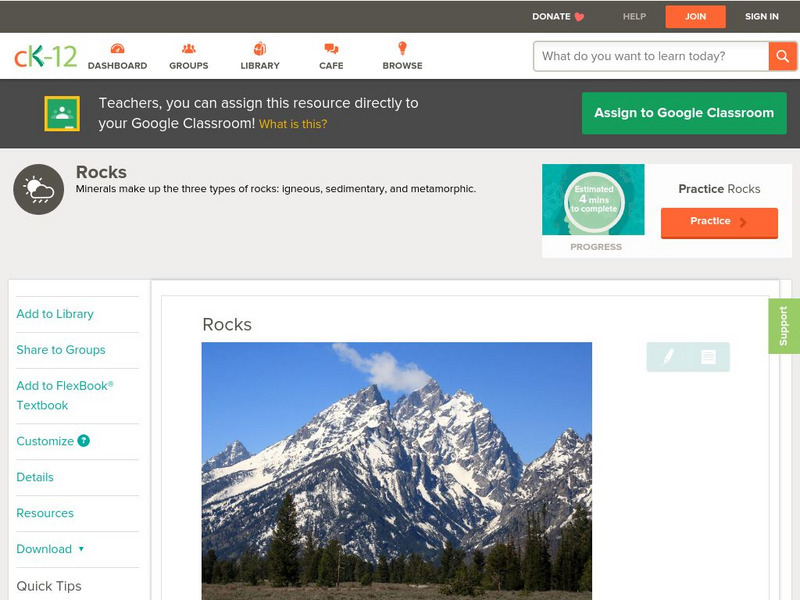Open the Details link
This screenshot has width=800, height=600.
(35, 477)
